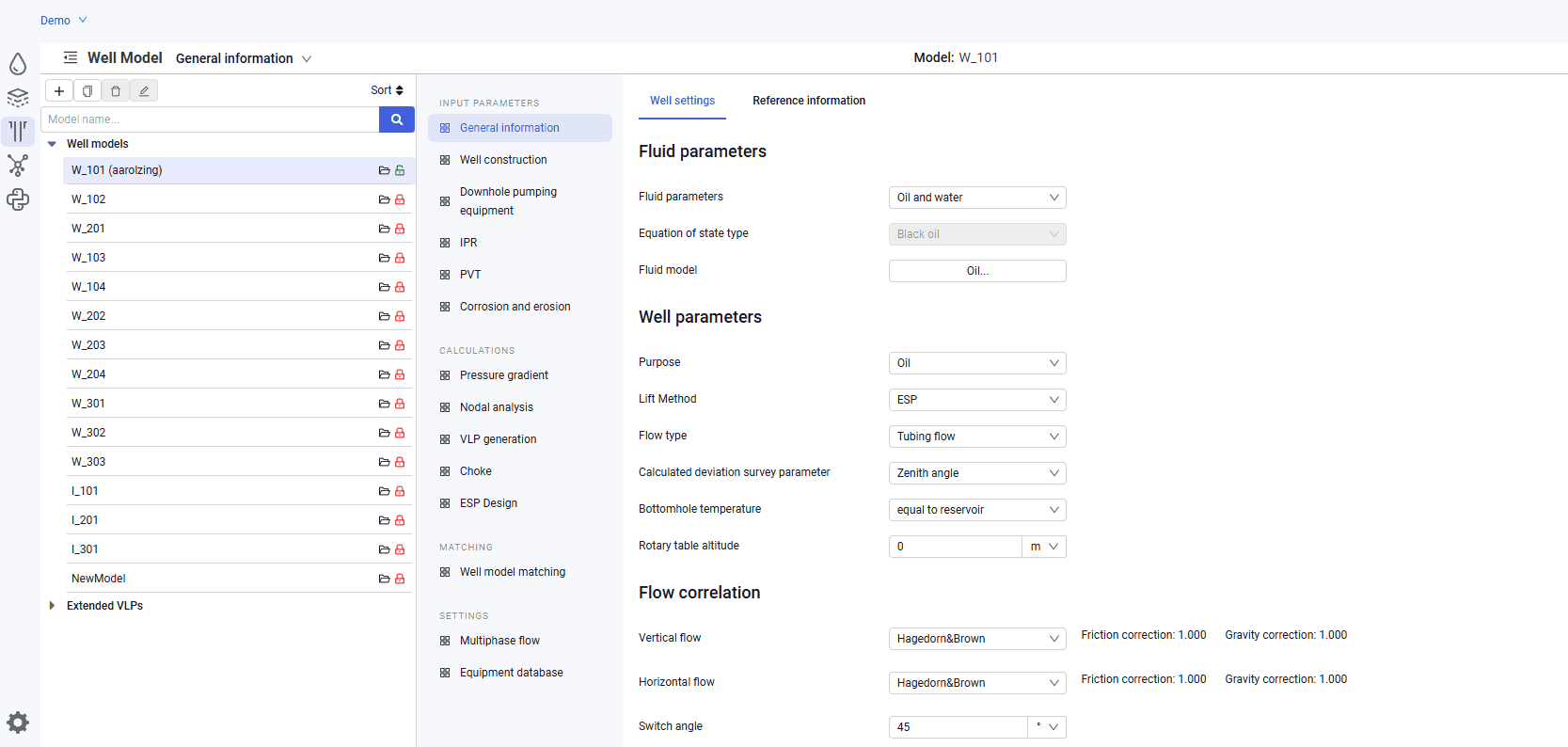Open the Flow type dropdown
Screen dimensions: 1568x747
(x=977, y=437)
